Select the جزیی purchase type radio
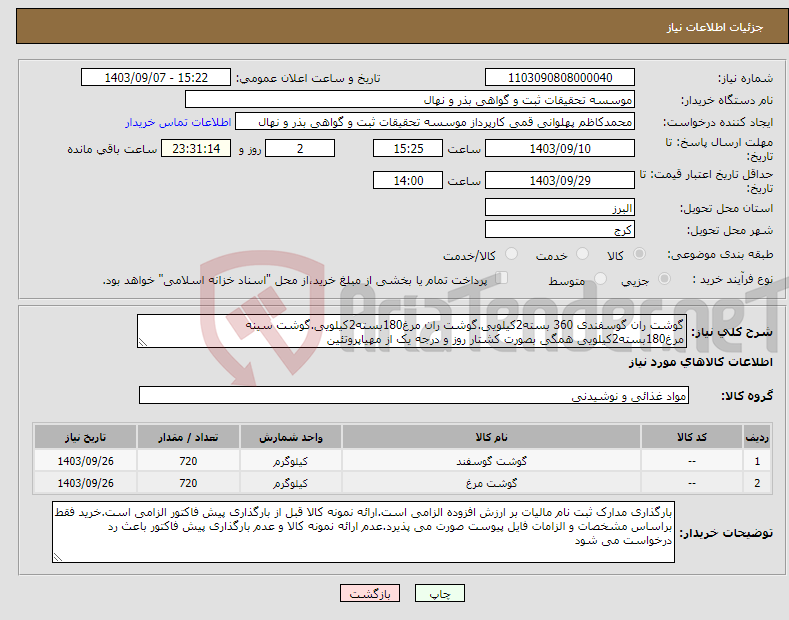The height and width of the screenshot is (620, 789). coord(664,278)
